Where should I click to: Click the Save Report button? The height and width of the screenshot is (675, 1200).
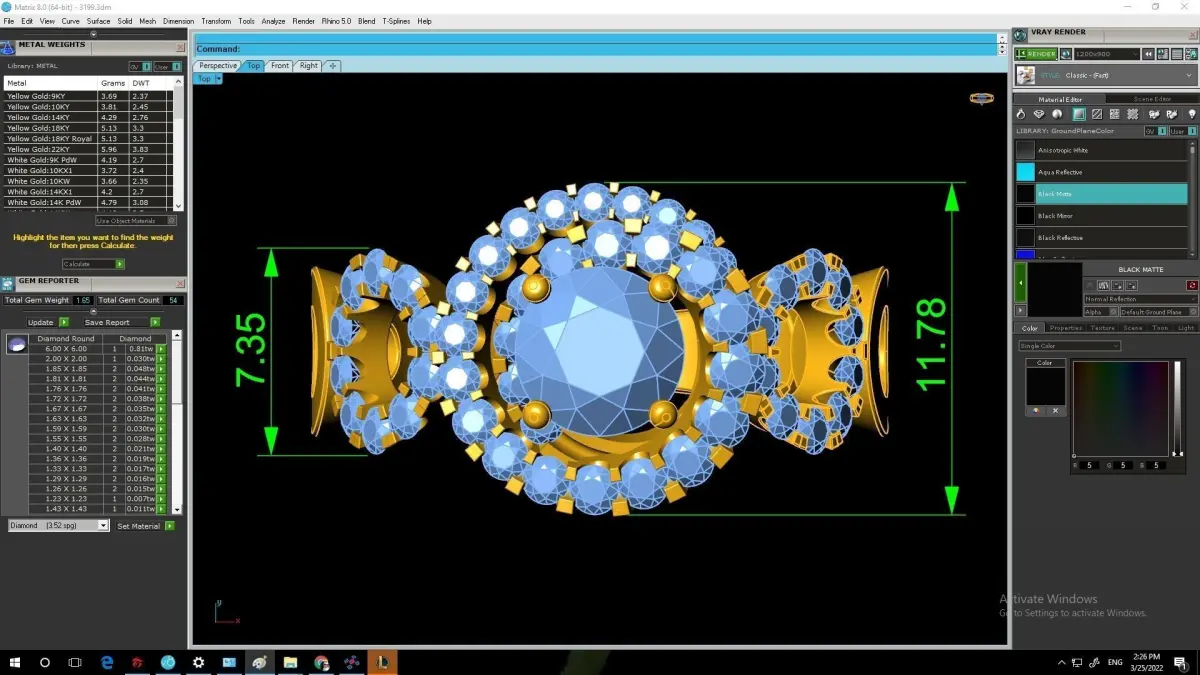pyautogui.click(x=121, y=322)
